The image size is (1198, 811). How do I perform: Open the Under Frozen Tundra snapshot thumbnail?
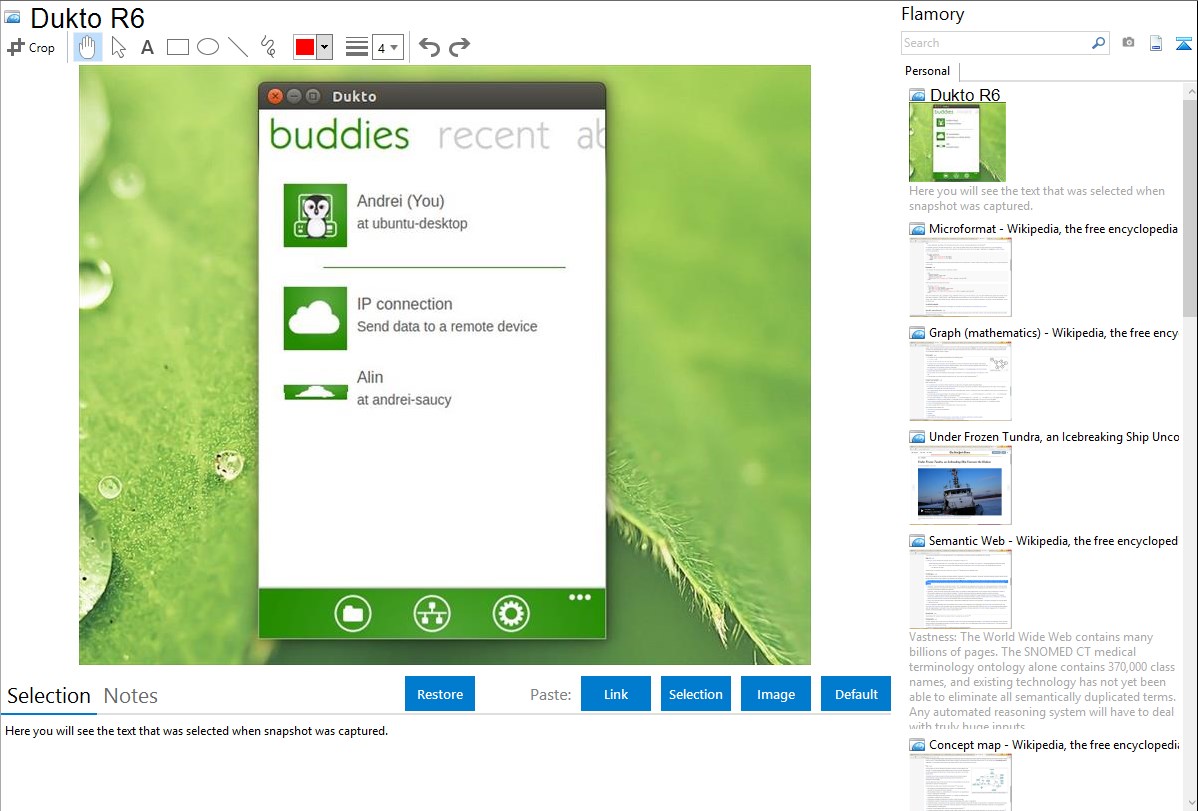coord(960,485)
